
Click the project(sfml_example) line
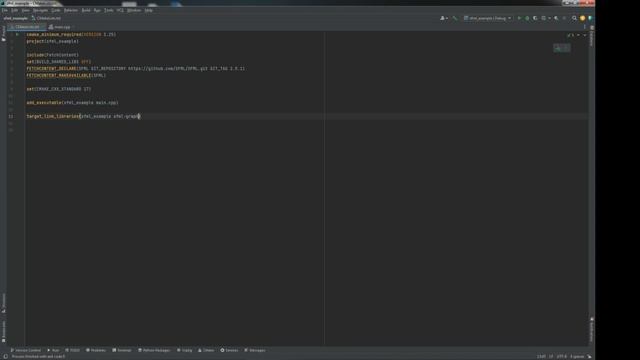[x=53, y=41]
